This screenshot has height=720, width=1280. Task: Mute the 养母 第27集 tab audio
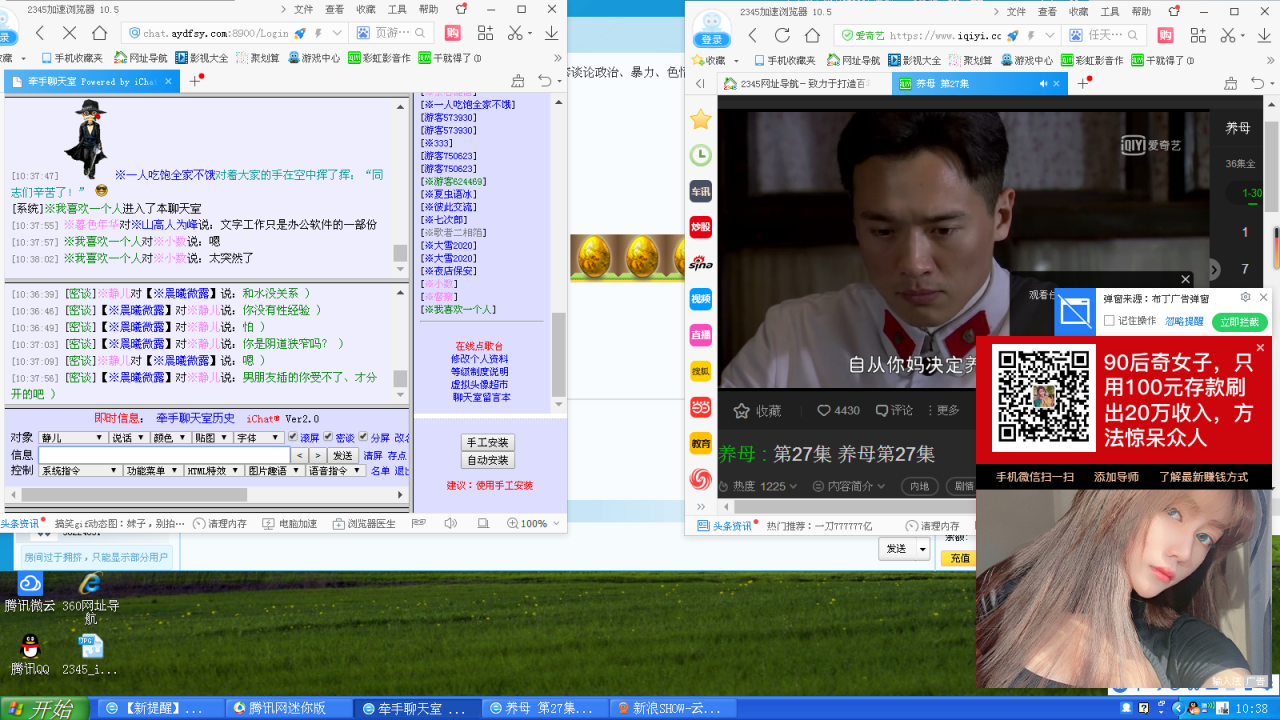1043,84
